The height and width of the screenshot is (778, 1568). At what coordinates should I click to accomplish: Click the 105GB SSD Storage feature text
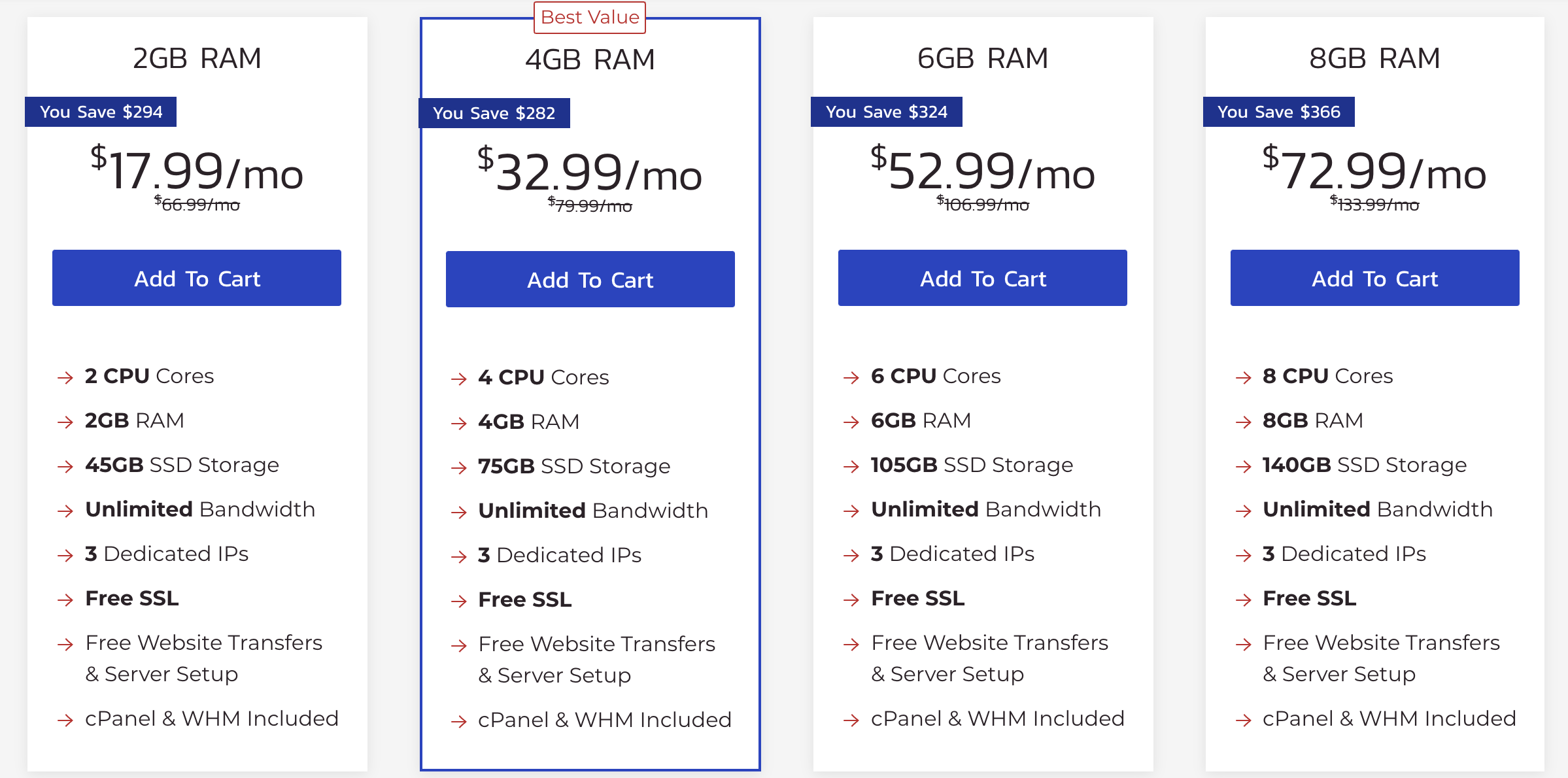[x=972, y=465]
